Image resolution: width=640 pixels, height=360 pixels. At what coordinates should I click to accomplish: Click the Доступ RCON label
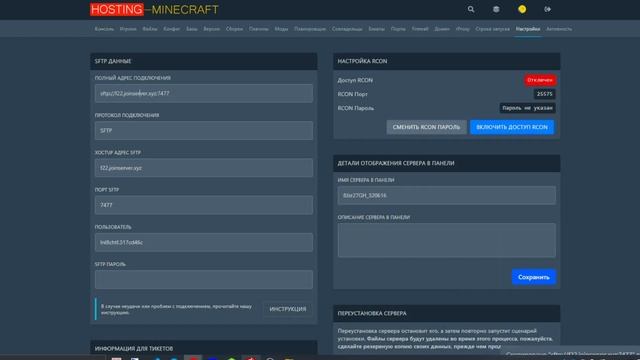pyautogui.click(x=355, y=80)
